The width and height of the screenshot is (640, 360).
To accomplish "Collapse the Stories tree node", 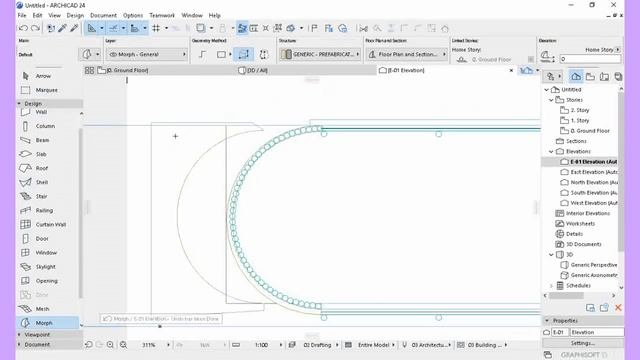I will click(x=551, y=100).
